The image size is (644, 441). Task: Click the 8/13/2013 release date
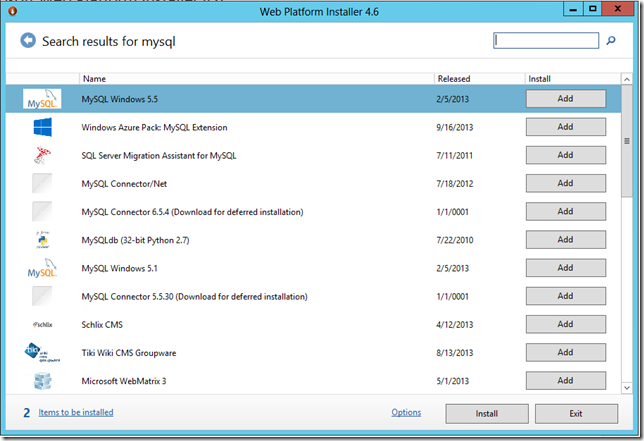pos(455,353)
